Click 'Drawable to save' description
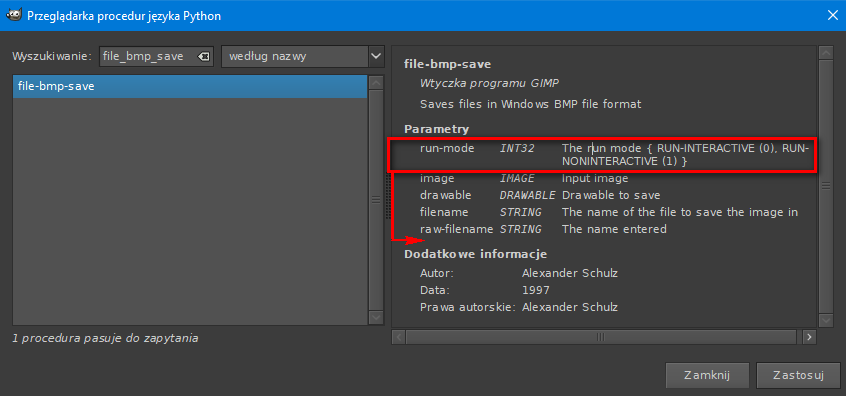The image size is (846, 396). click(x=611, y=195)
